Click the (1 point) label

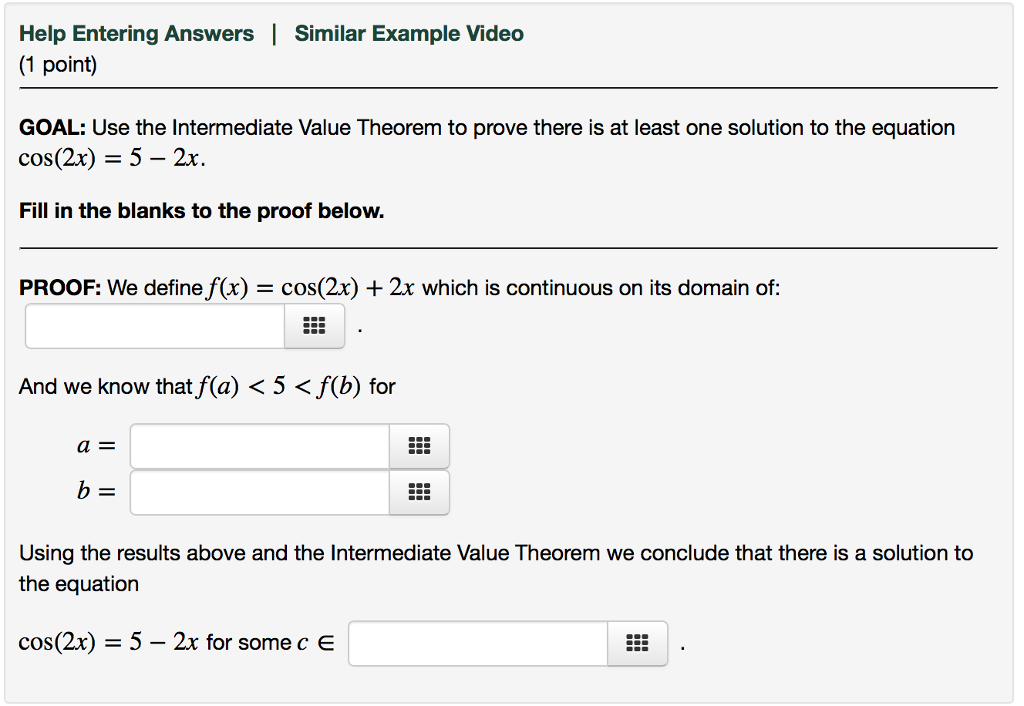pyautogui.click(x=58, y=65)
